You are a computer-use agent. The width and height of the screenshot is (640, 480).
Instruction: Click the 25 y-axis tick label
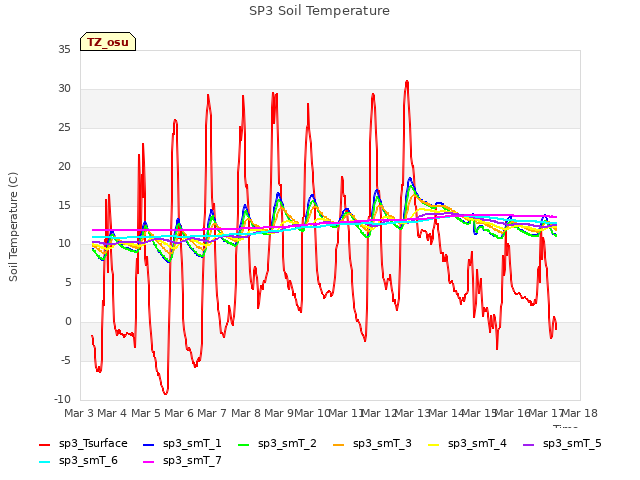pyautogui.click(x=64, y=128)
